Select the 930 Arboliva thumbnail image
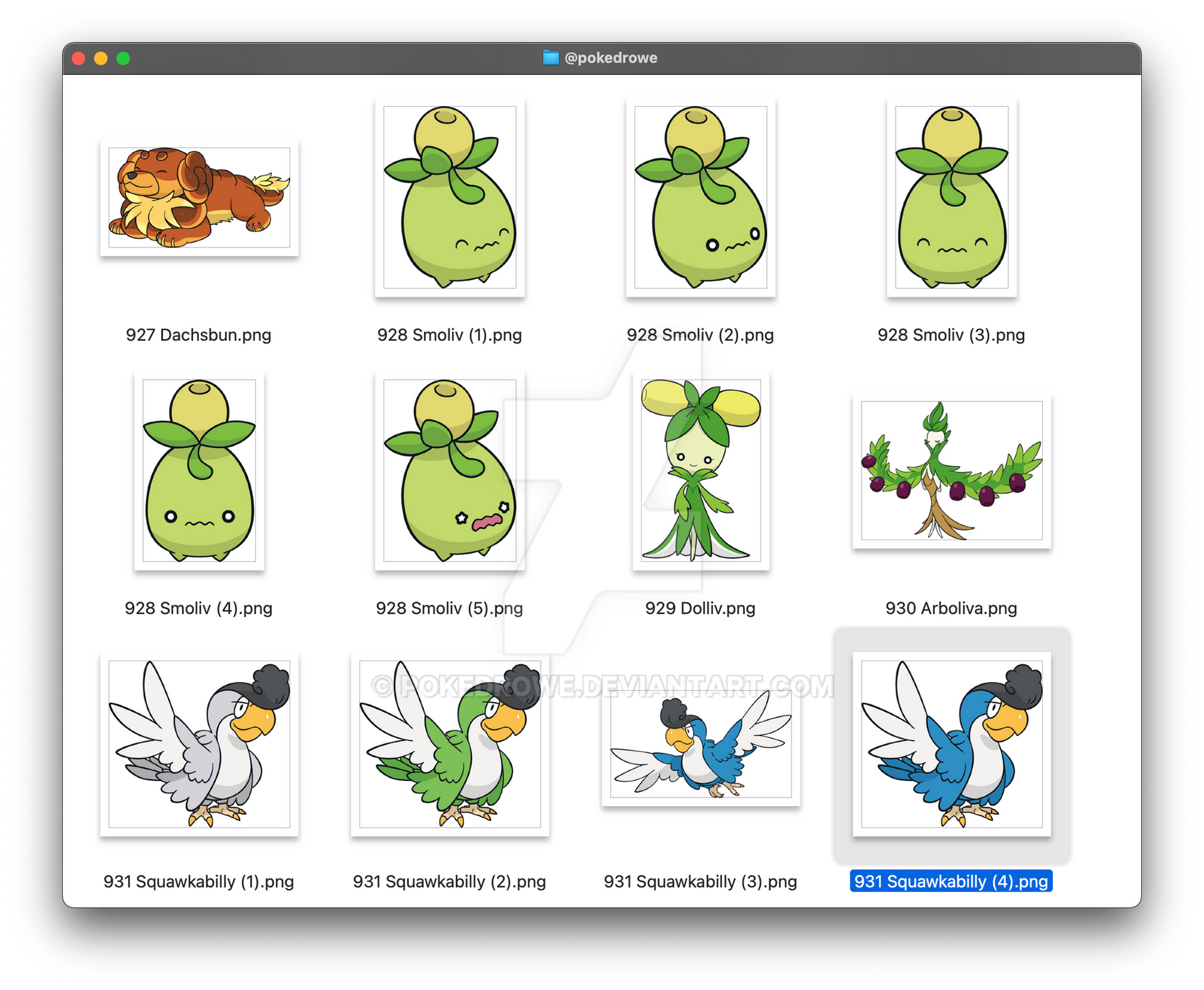The image size is (1204, 990). tap(951, 471)
